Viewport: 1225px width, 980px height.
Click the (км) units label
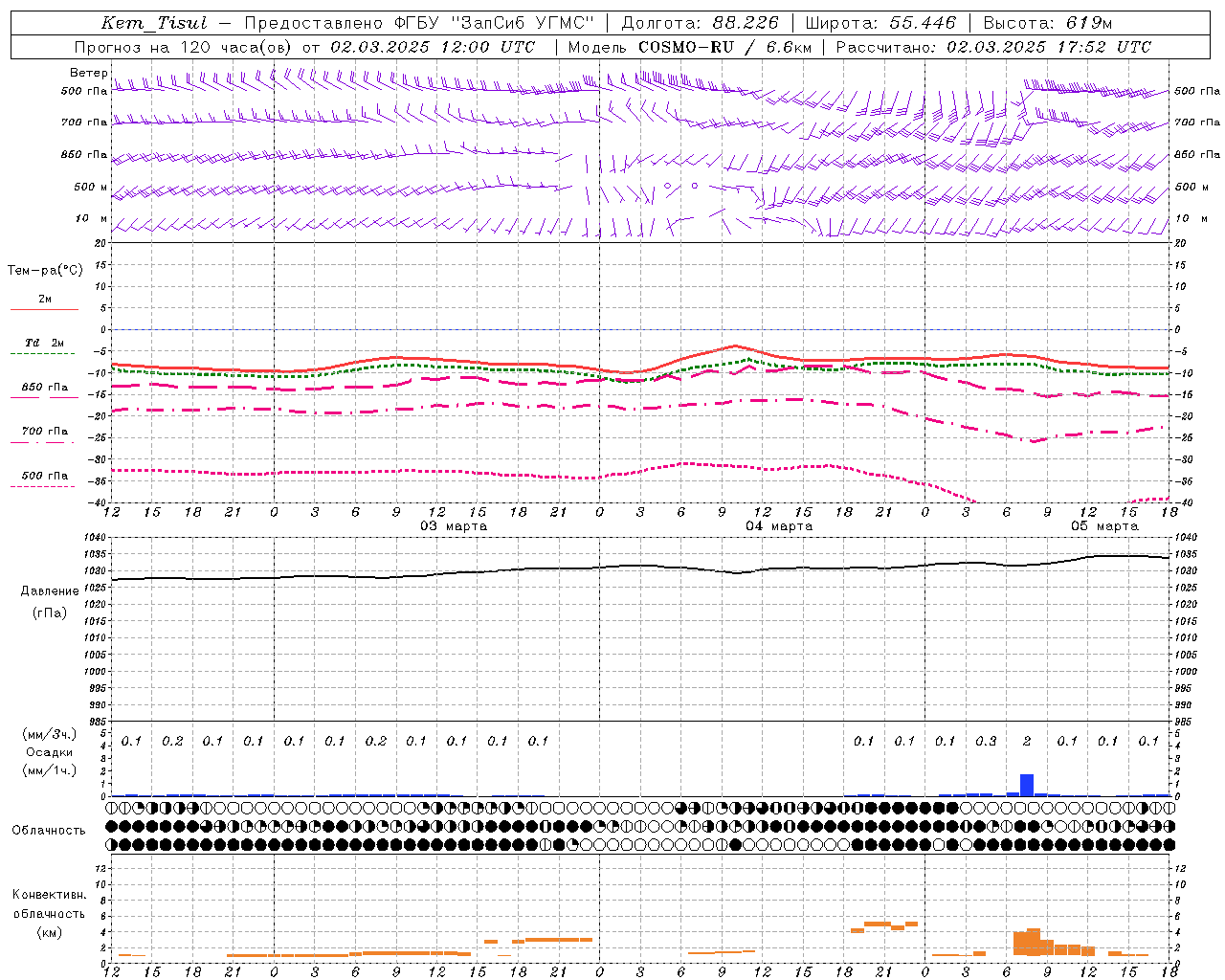tap(49, 931)
